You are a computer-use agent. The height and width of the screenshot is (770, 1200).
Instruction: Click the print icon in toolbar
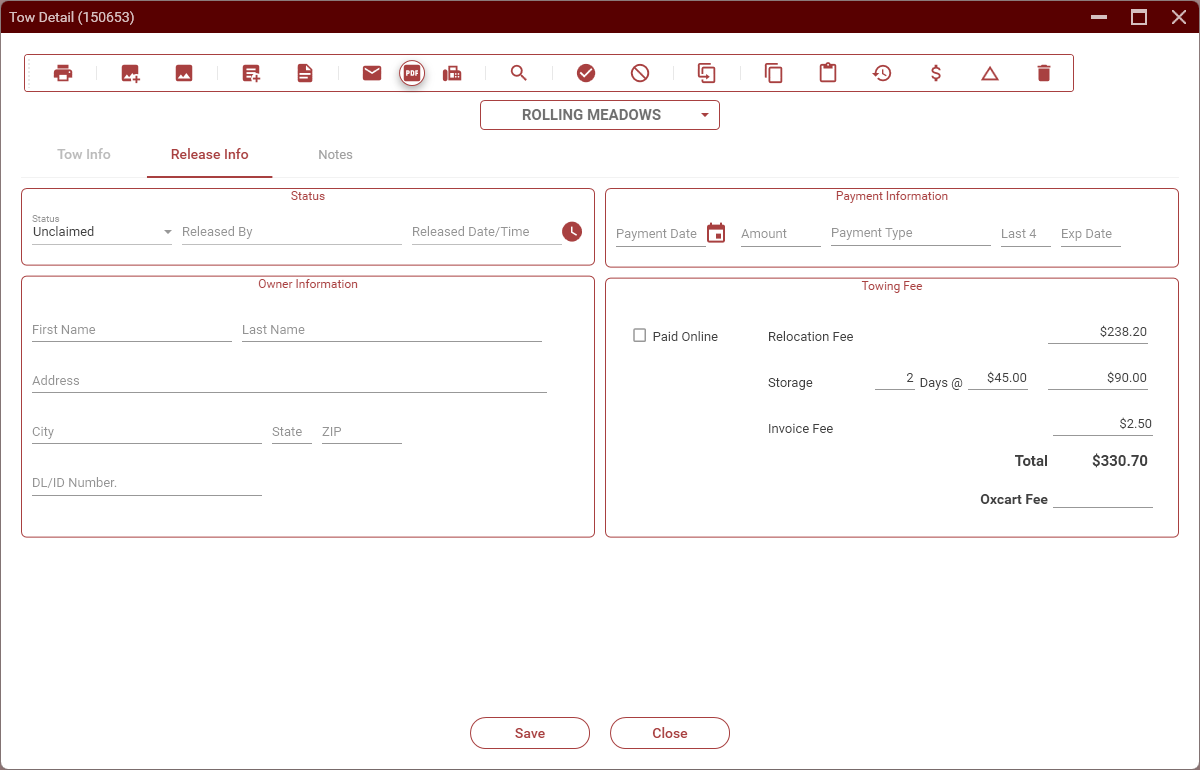click(63, 73)
